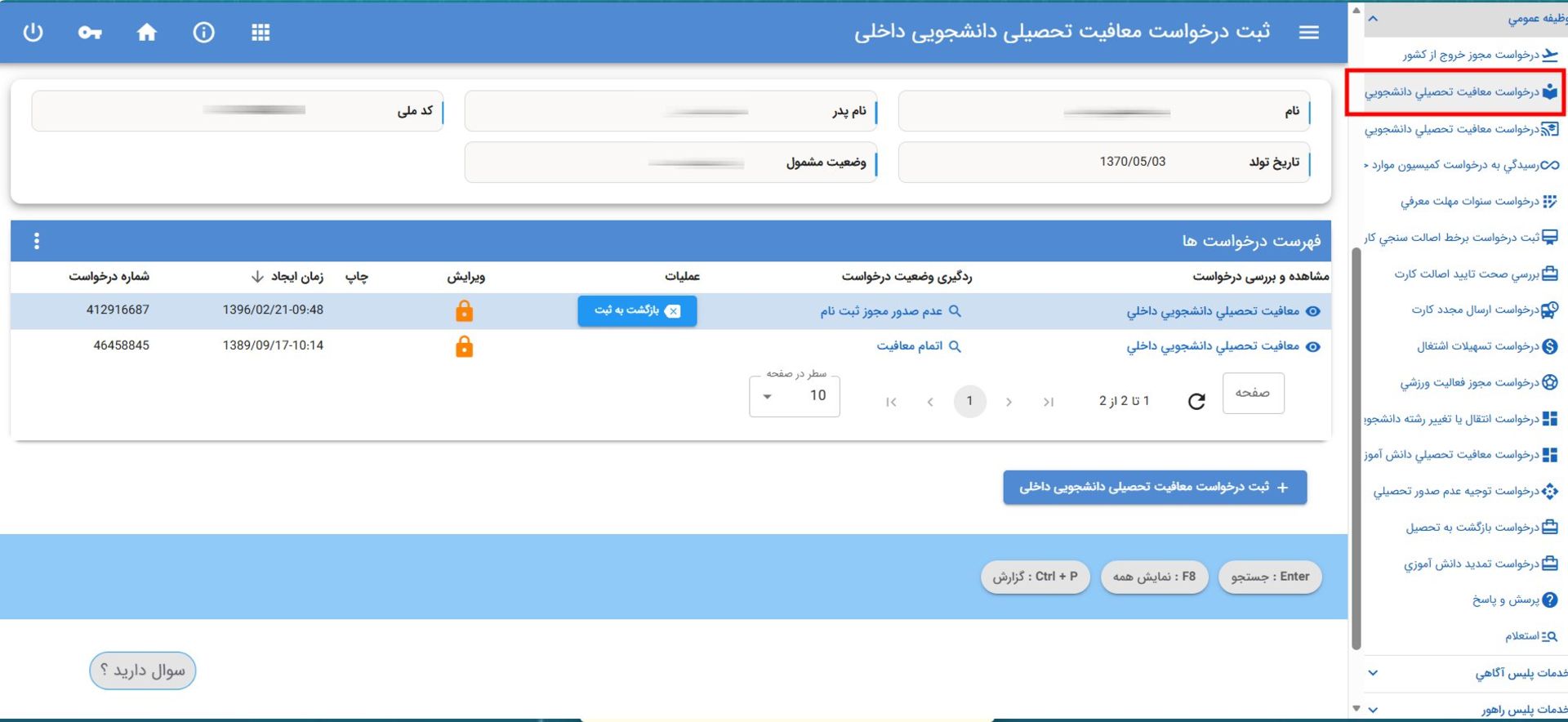Click question mark icon for پرسش و پاسخ
Screen dimensions: 1568x722
point(1550,599)
